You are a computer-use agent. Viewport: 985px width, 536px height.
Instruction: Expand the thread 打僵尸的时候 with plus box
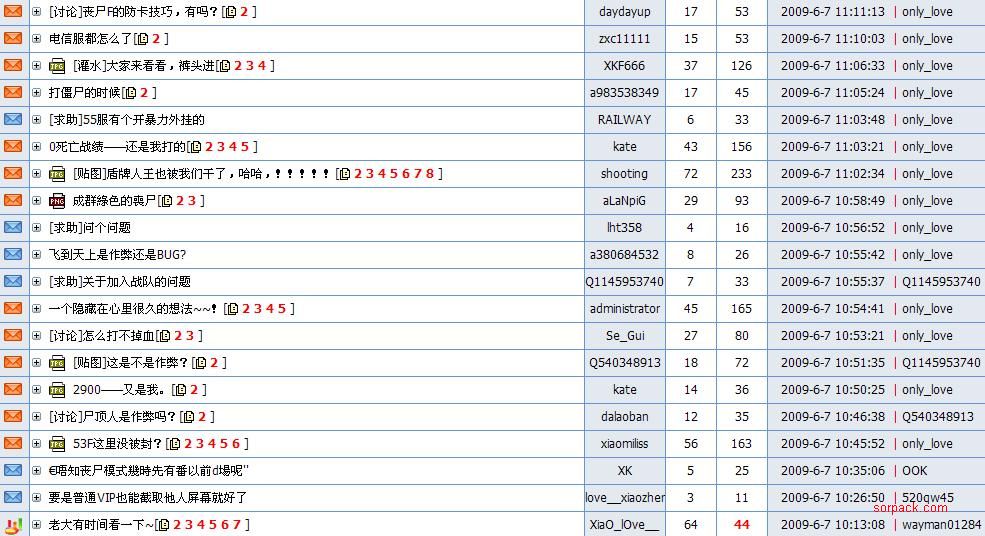pyautogui.click(x=37, y=93)
